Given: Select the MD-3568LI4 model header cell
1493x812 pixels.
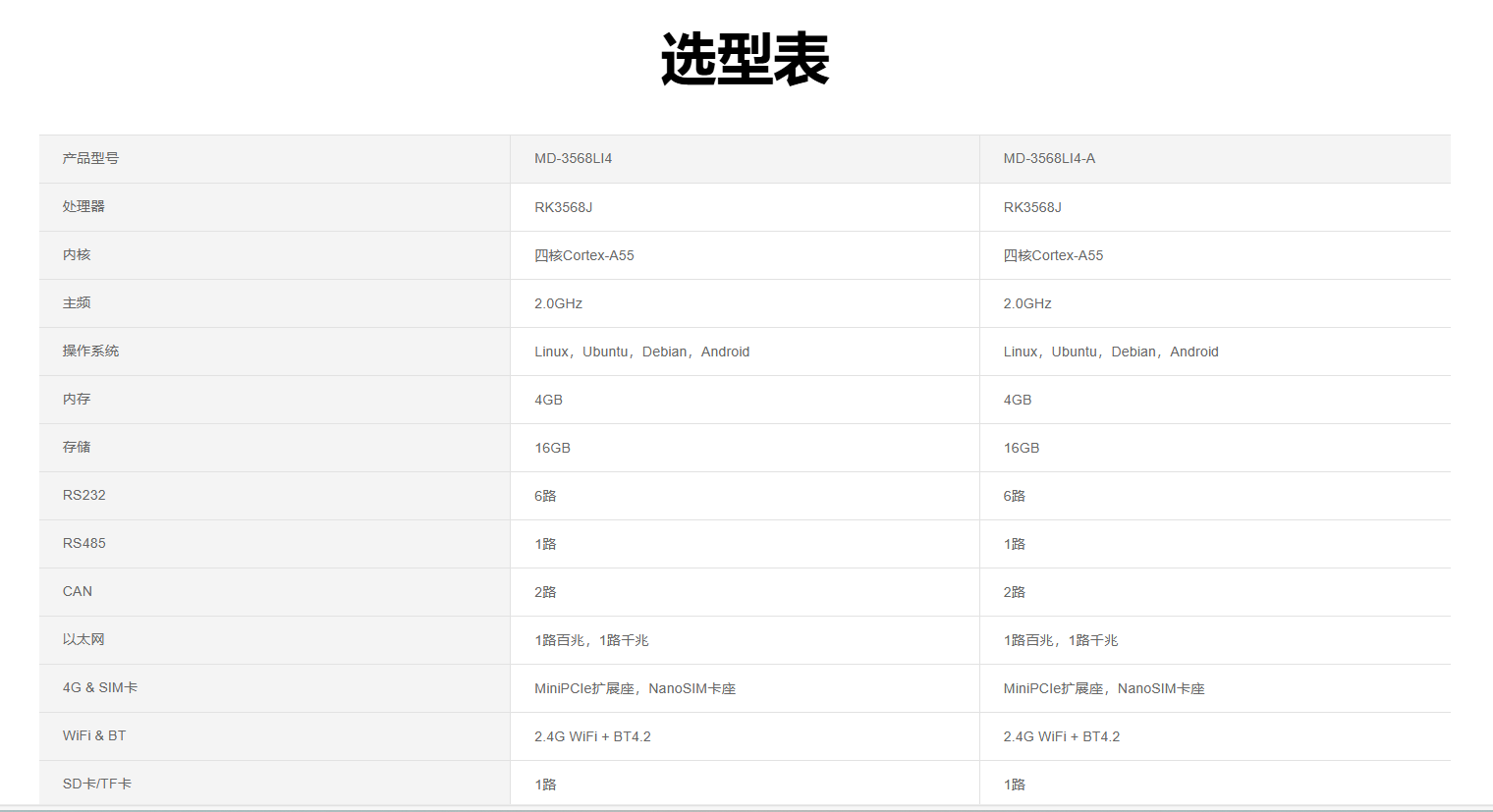Looking at the screenshot, I should [x=573, y=159].
